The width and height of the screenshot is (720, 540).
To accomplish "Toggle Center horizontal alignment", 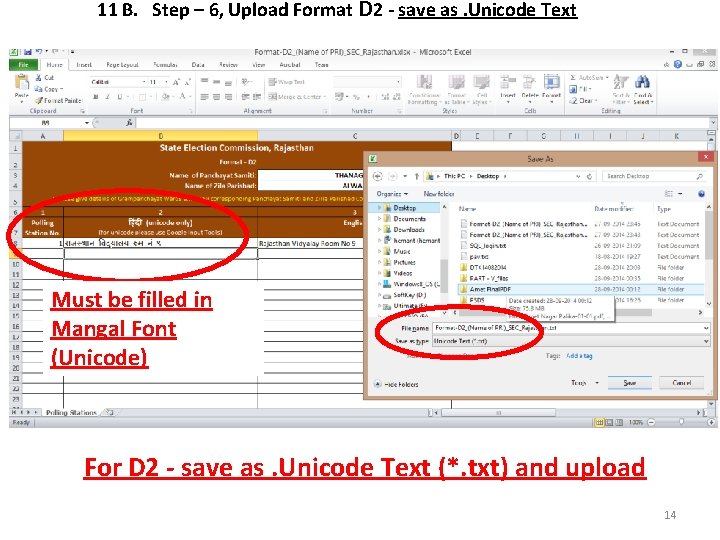I will (x=216, y=96).
